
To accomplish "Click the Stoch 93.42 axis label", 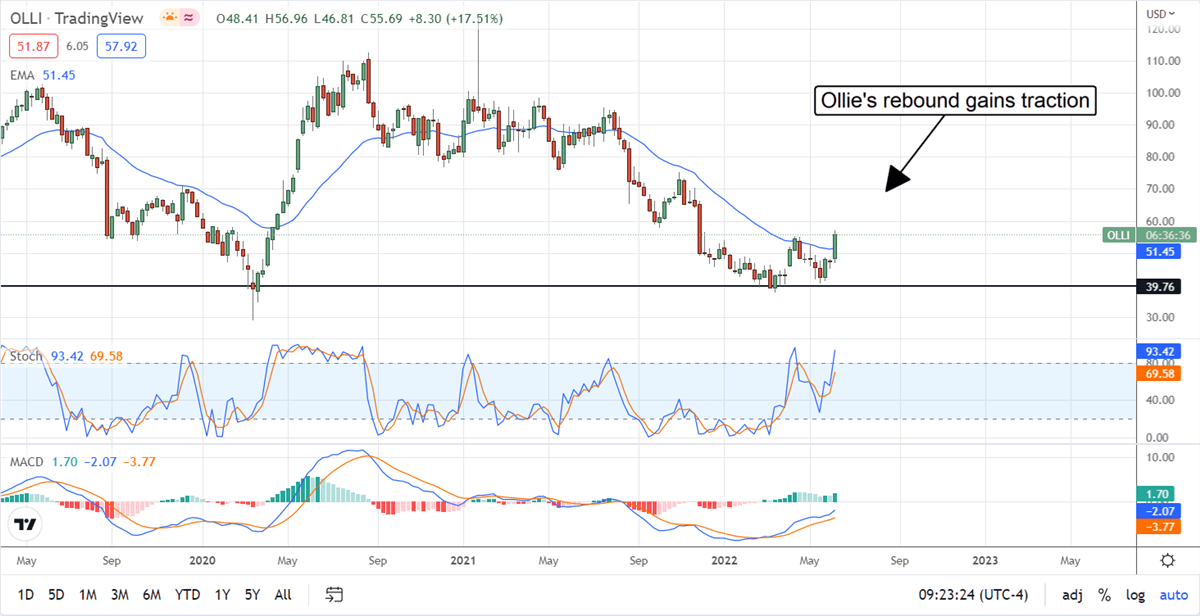I will click(x=1159, y=352).
